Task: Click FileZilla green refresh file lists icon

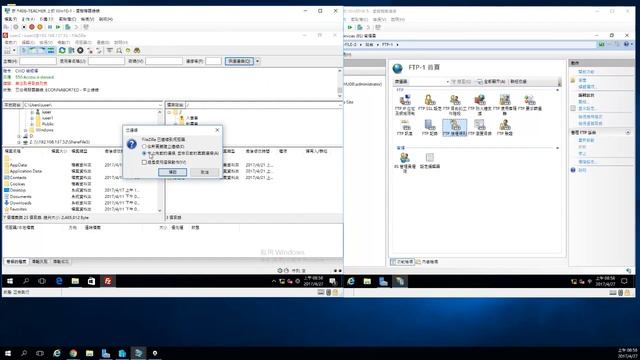Action: click(x=62, y=50)
